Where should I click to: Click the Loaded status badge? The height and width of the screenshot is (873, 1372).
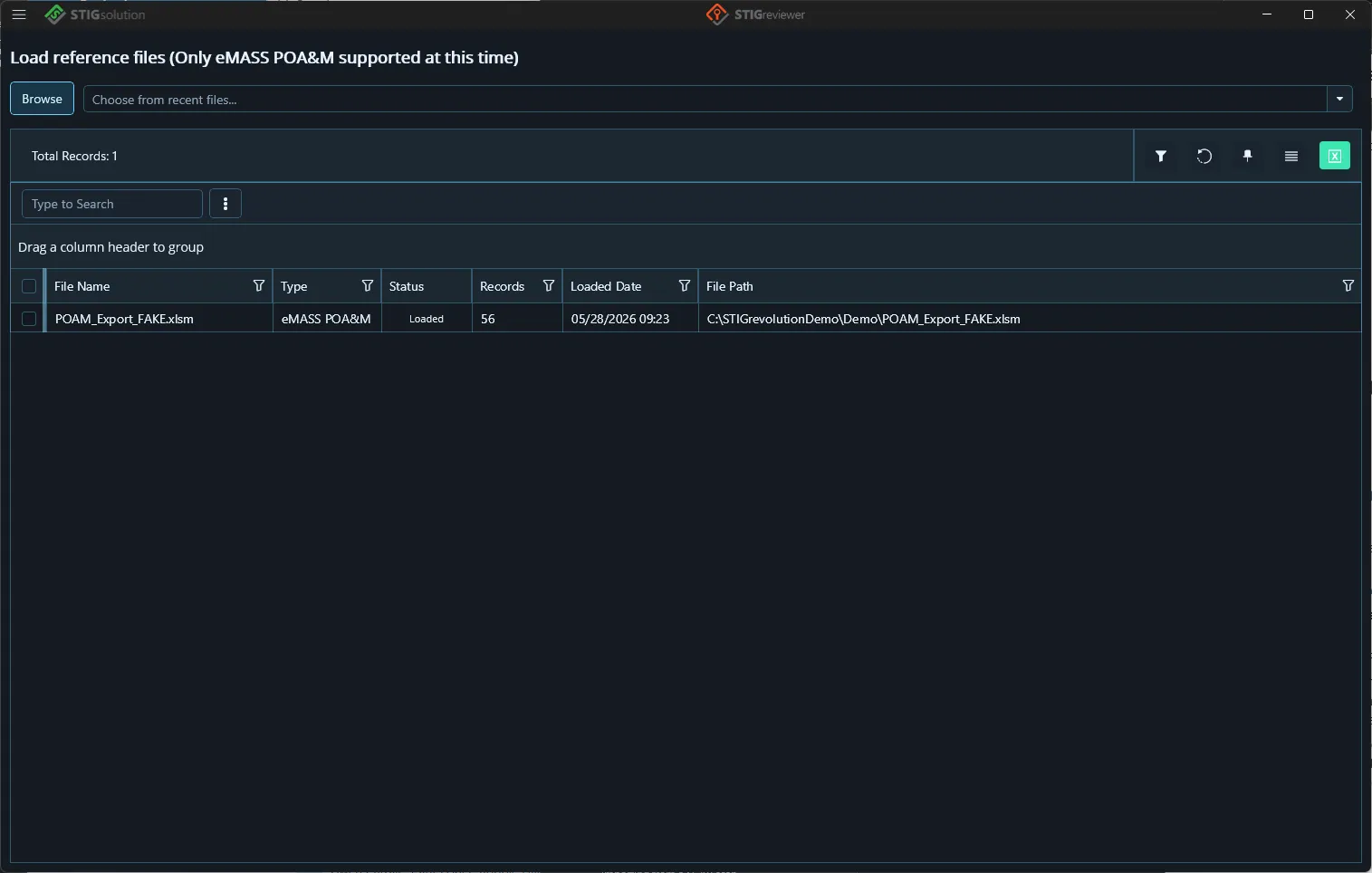(x=427, y=319)
